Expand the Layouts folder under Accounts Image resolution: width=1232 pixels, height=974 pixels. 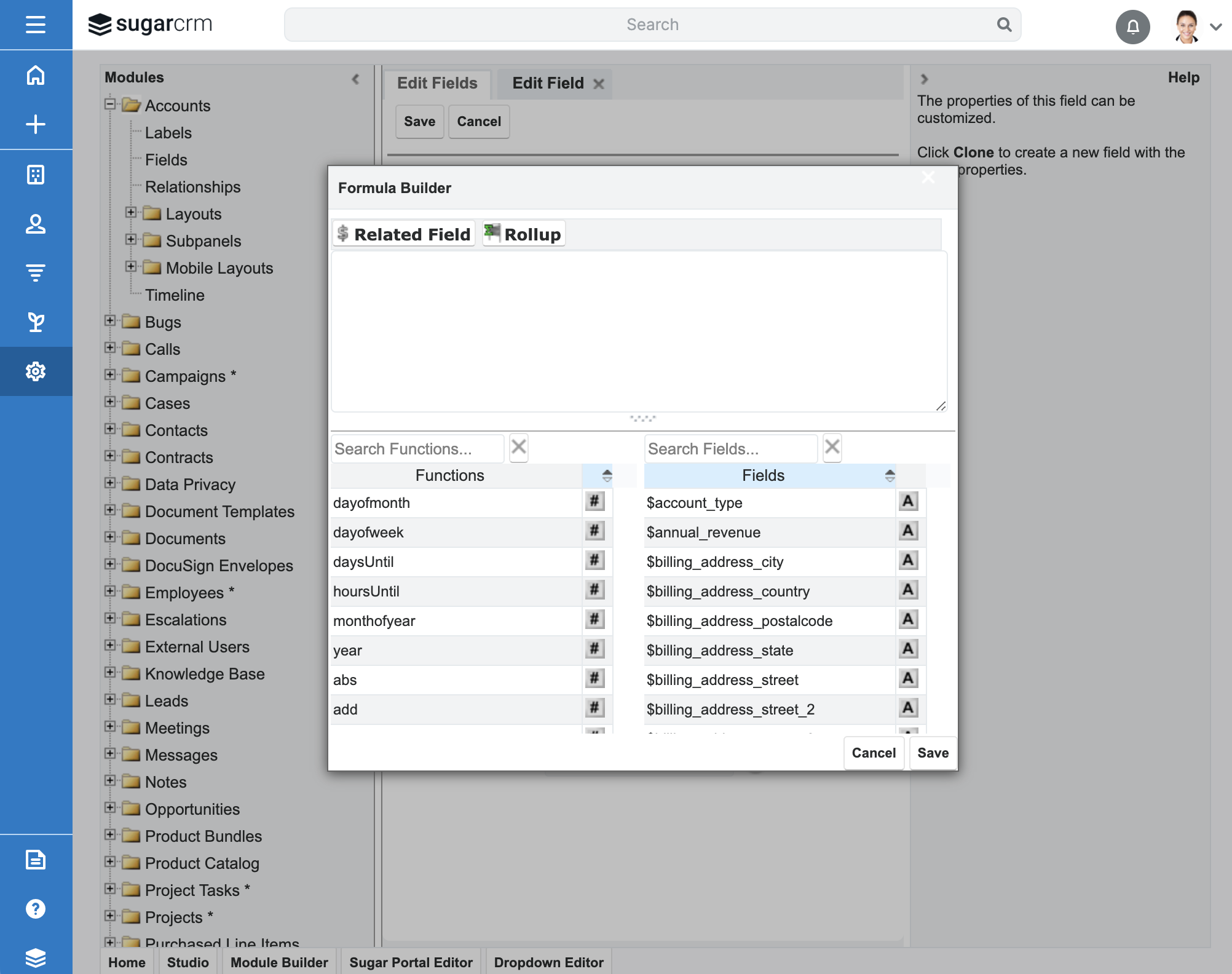[x=130, y=213]
